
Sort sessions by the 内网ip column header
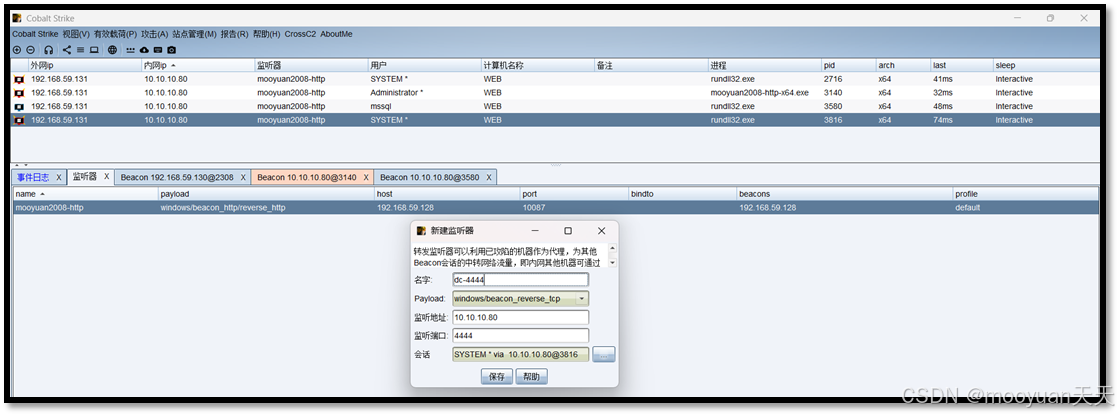coord(198,65)
